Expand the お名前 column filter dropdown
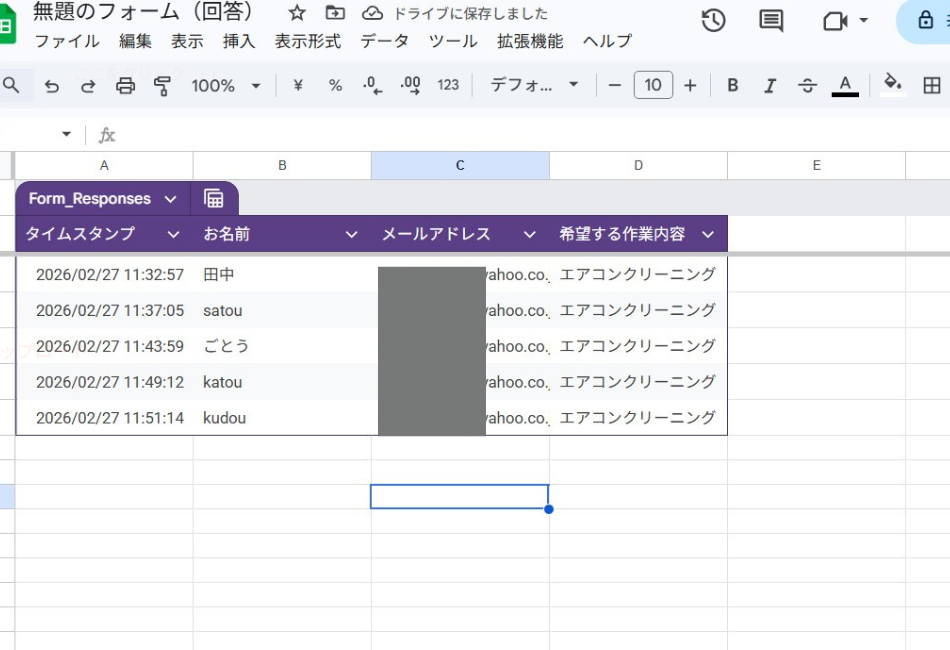The image size is (950, 650). tap(351, 235)
